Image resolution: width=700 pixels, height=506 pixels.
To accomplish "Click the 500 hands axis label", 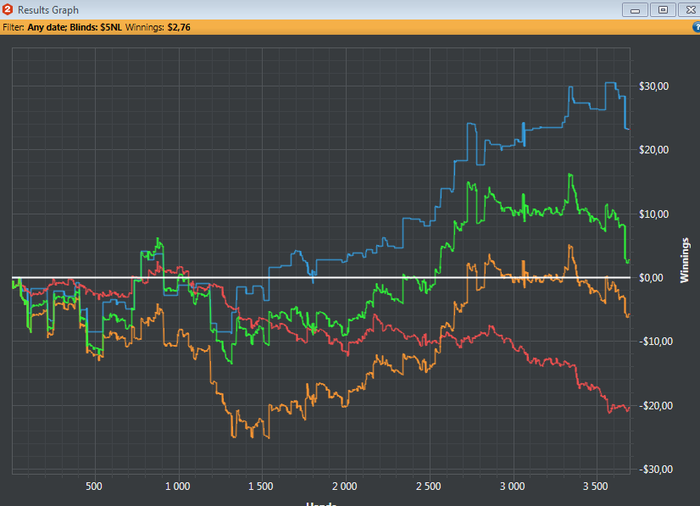I will (x=94, y=486).
